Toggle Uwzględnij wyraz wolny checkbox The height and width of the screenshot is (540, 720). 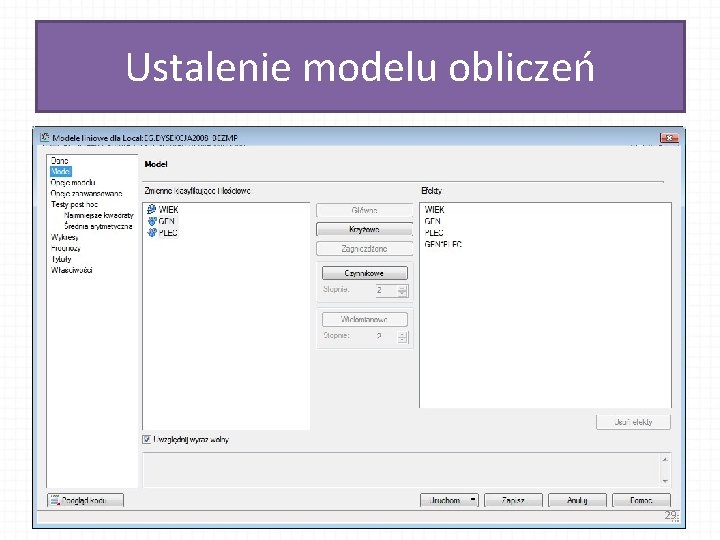click(146, 439)
